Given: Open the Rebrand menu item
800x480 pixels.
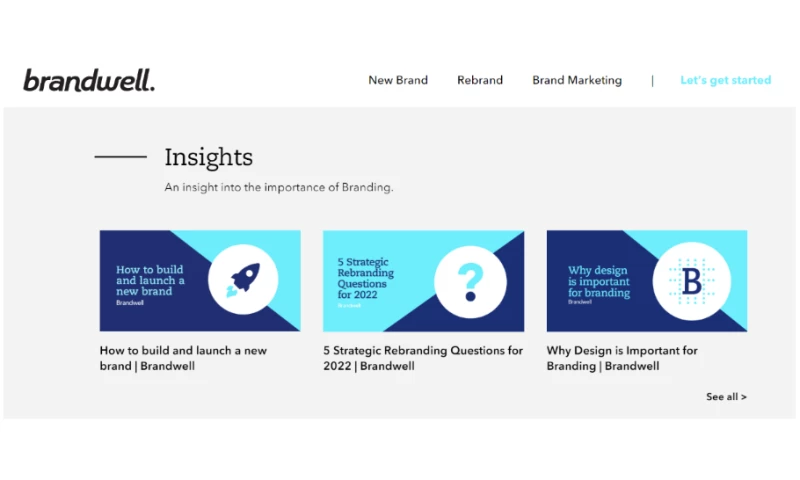Looking at the screenshot, I should (x=480, y=80).
